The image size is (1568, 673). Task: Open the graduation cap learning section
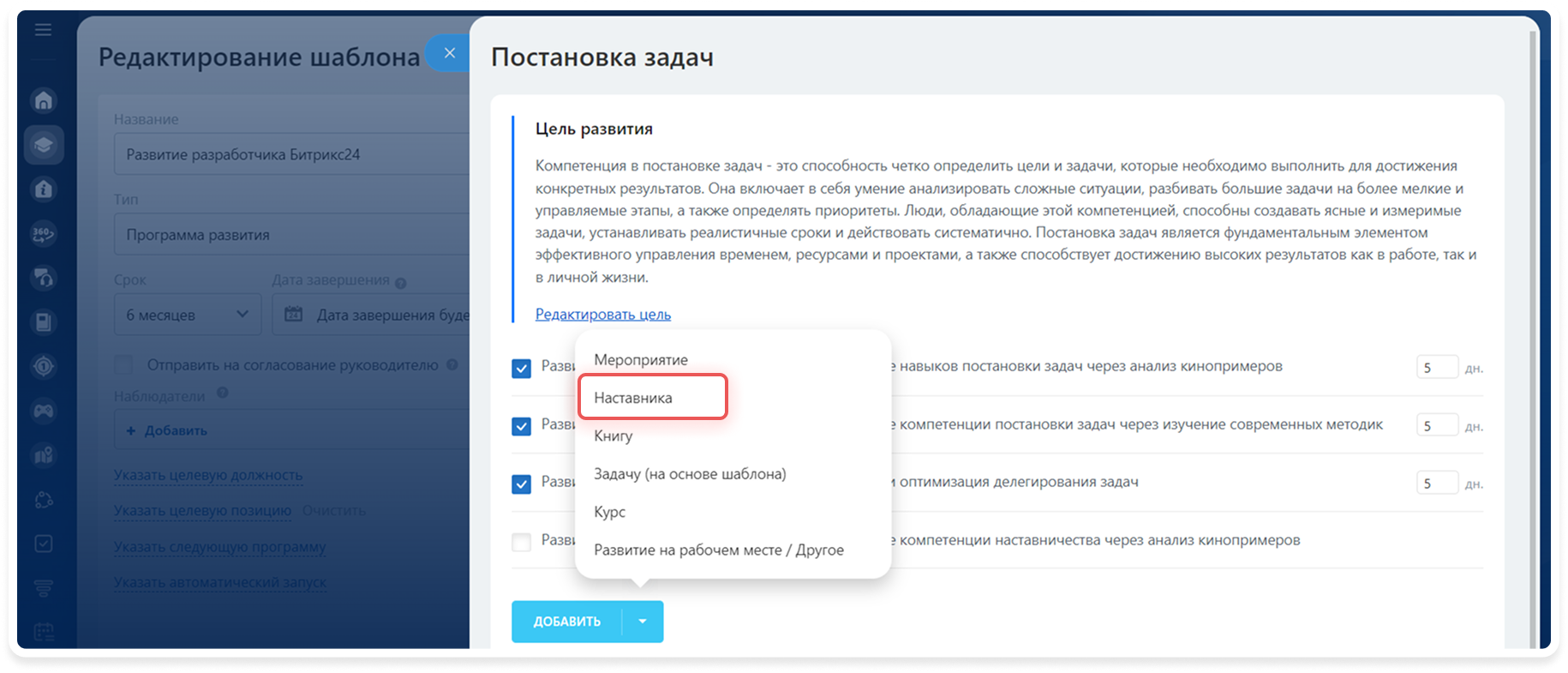[x=44, y=144]
